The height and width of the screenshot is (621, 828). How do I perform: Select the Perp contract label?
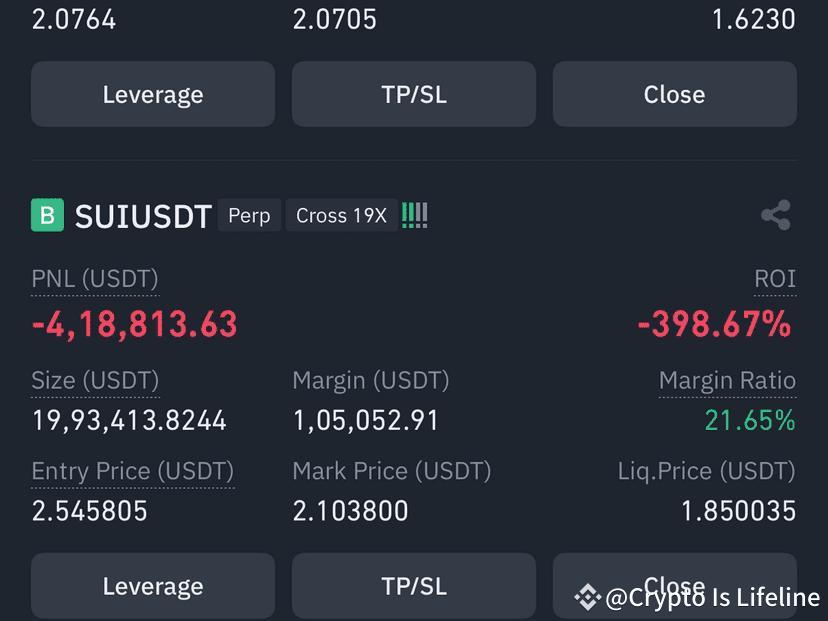(x=248, y=215)
